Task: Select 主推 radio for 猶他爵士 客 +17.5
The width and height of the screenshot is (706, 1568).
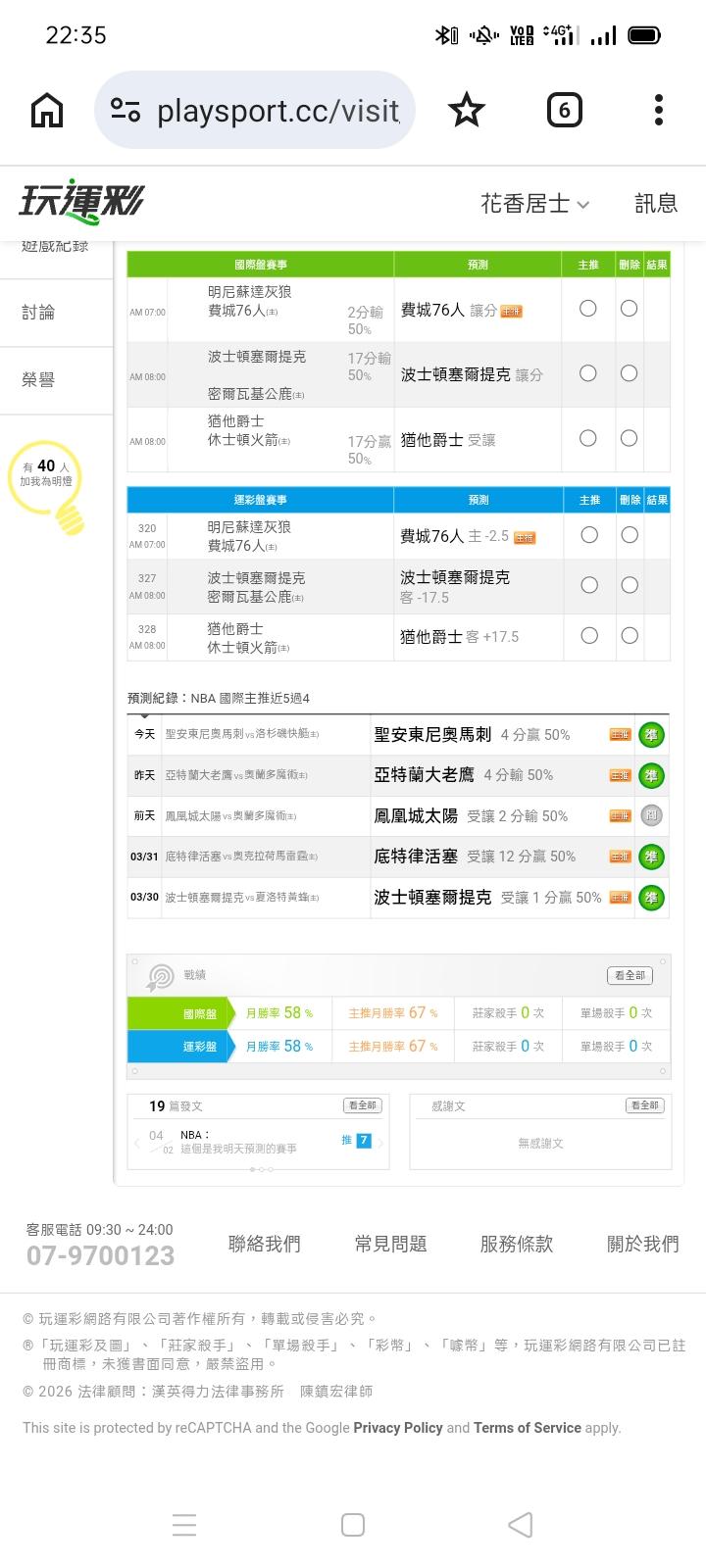Action: (589, 636)
